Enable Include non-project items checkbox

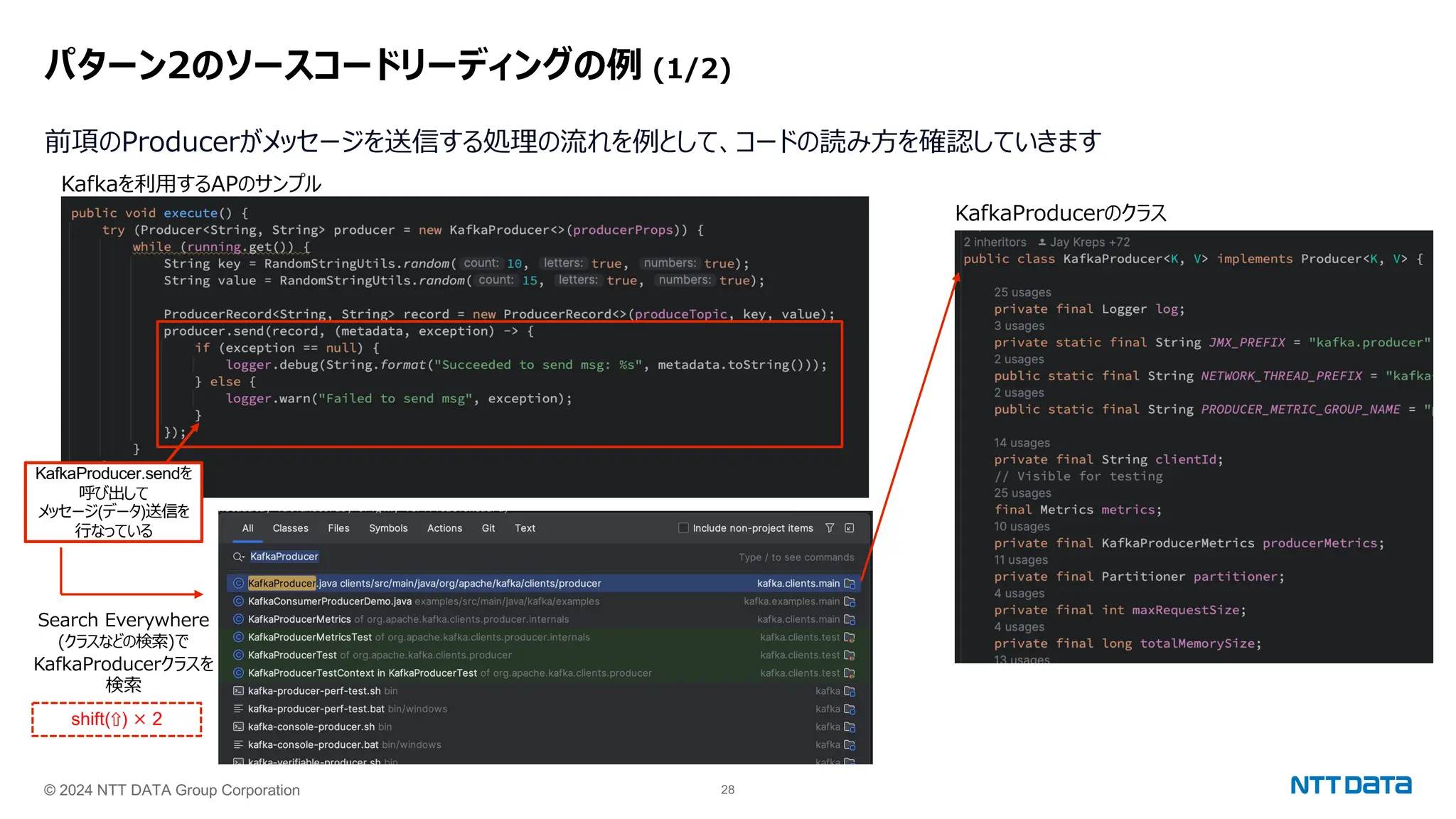tap(683, 528)
